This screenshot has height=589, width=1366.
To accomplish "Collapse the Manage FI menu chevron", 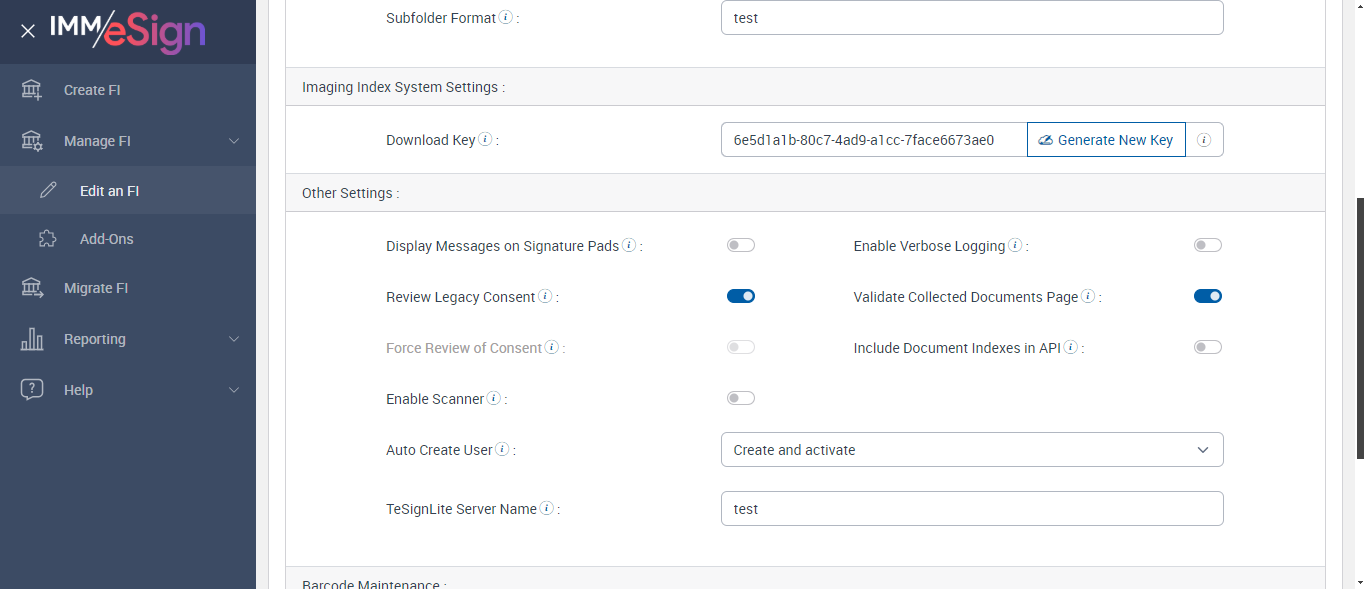I will click(x=234, y=141).
